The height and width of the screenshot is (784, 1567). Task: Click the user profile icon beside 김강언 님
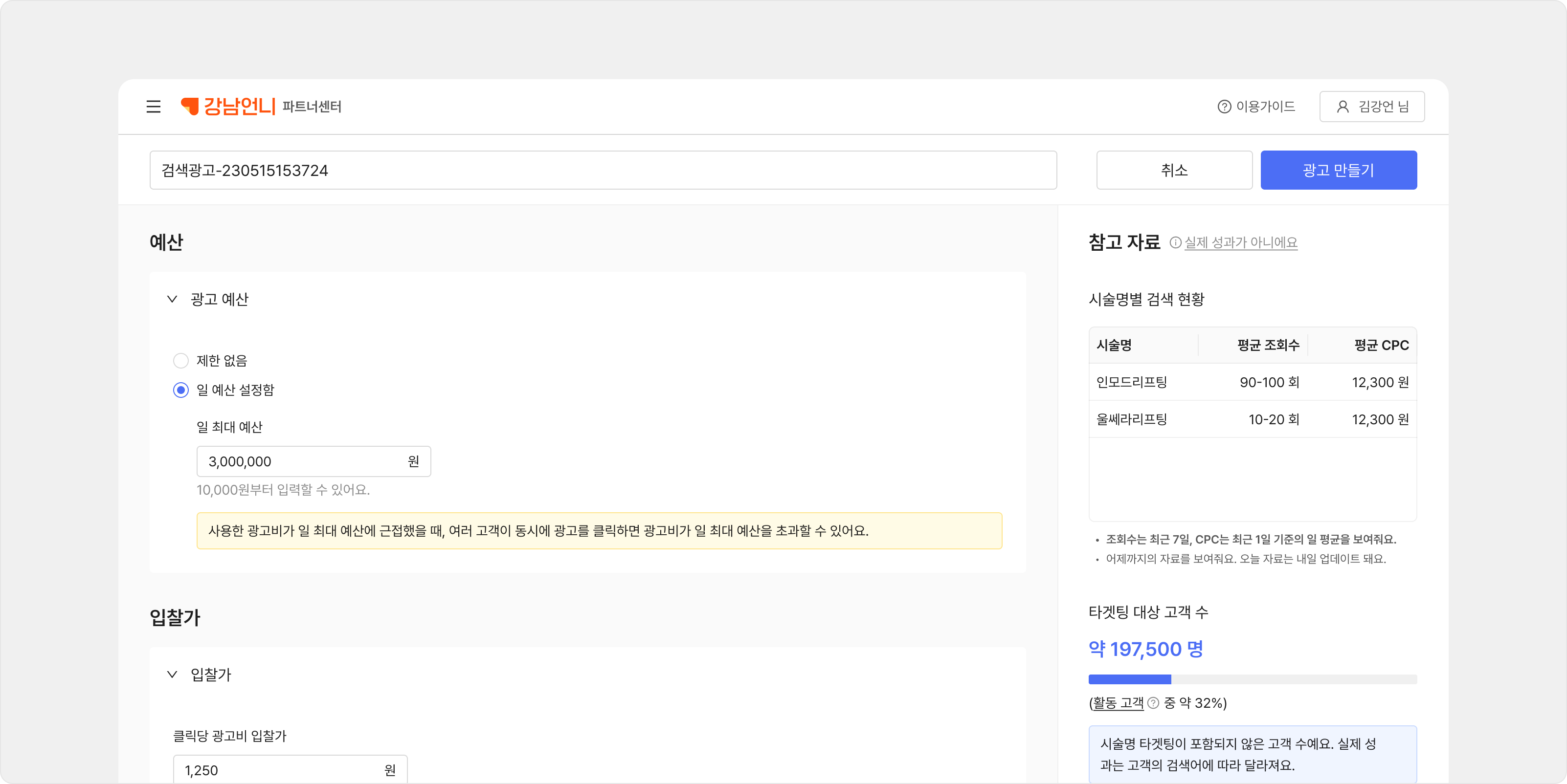point(1343,107)
